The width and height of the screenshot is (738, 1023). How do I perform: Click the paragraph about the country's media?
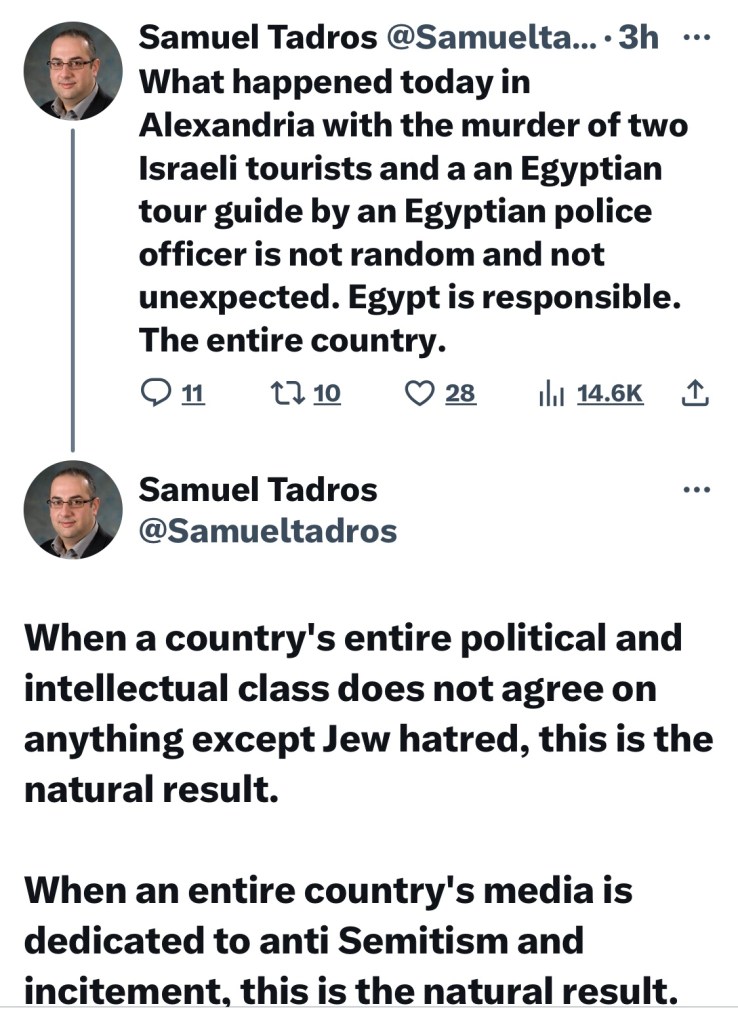[x=350, y=941]
